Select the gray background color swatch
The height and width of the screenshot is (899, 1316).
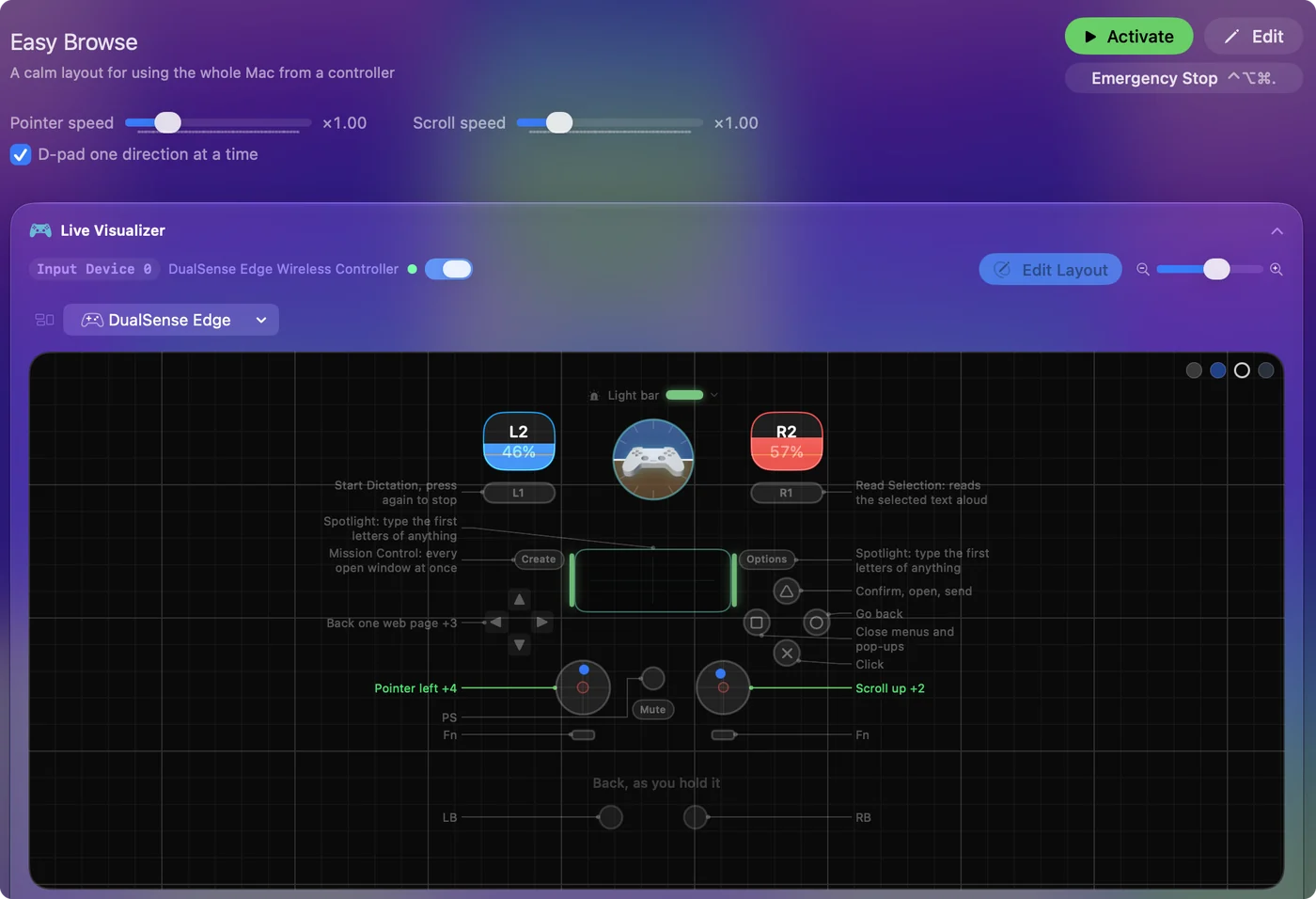1194,371
